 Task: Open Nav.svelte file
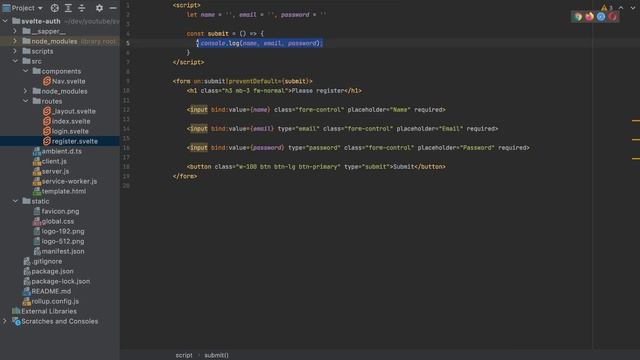click(x=69, y=81)
